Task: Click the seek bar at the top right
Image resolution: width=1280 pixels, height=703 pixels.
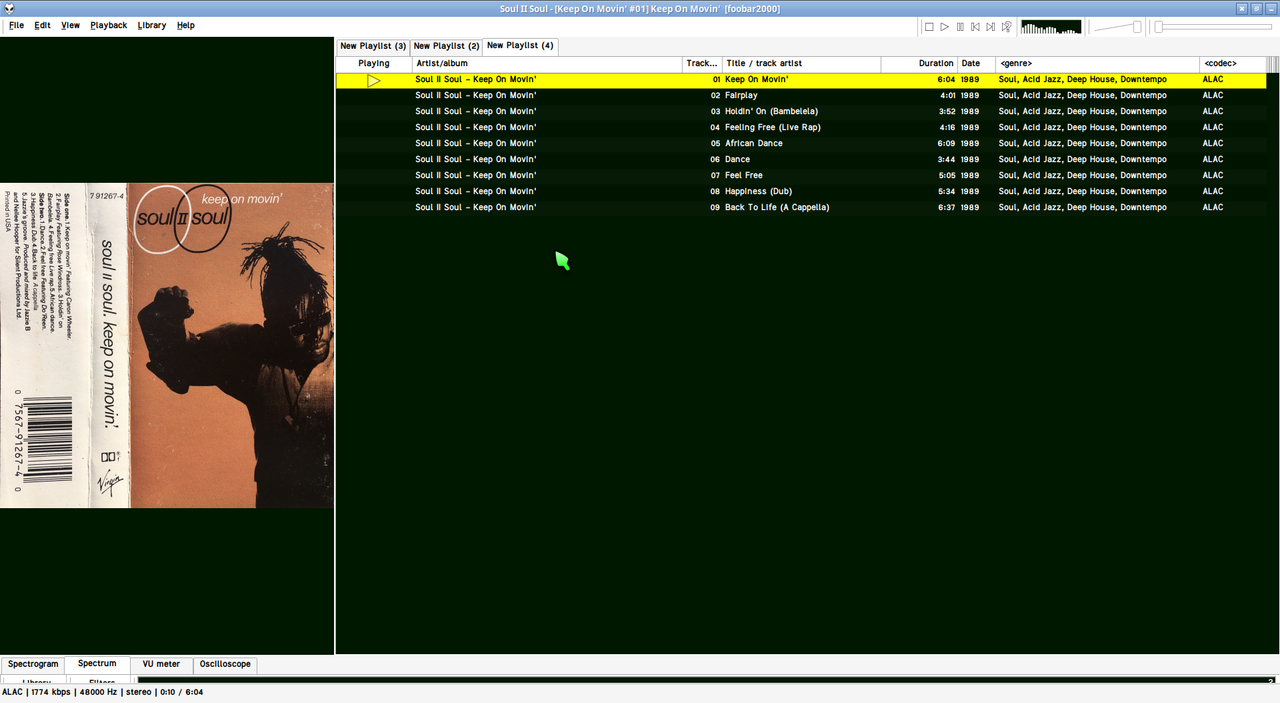Action: 1215,27
